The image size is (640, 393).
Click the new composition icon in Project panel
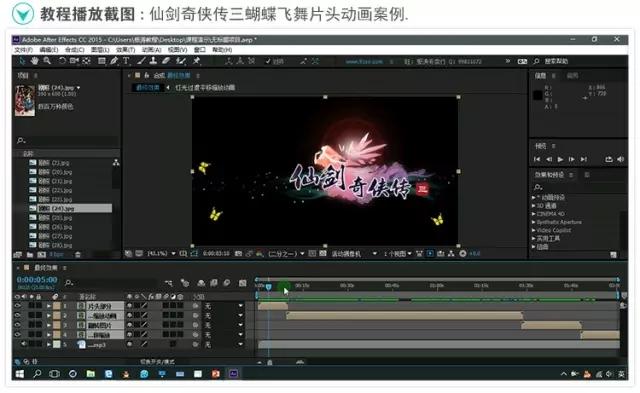click(x=42, y=255)
